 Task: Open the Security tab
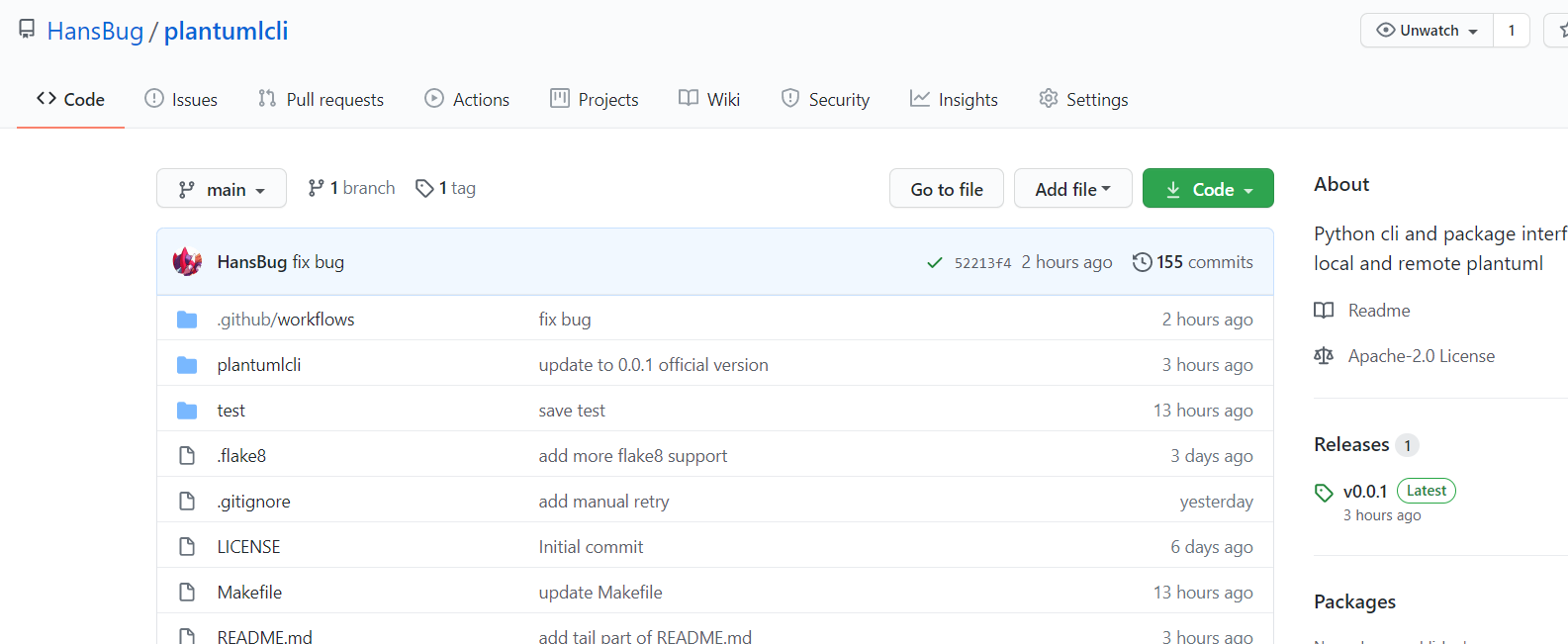(825, 99)
